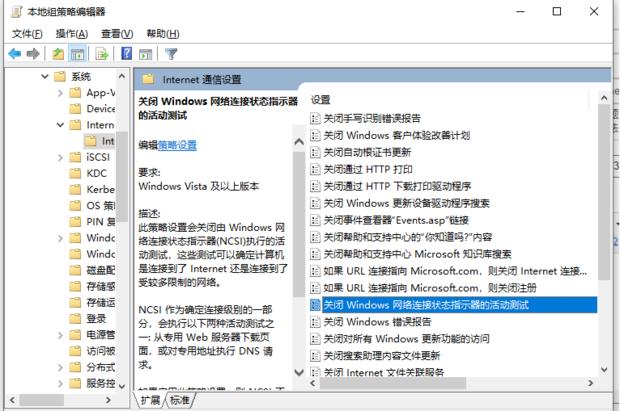Click the Up one level folder icon

point(58,53)
